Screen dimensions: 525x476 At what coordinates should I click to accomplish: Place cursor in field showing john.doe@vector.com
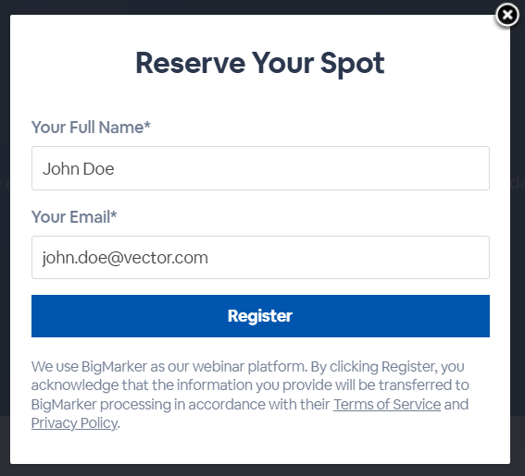click(x=260, y=257)
